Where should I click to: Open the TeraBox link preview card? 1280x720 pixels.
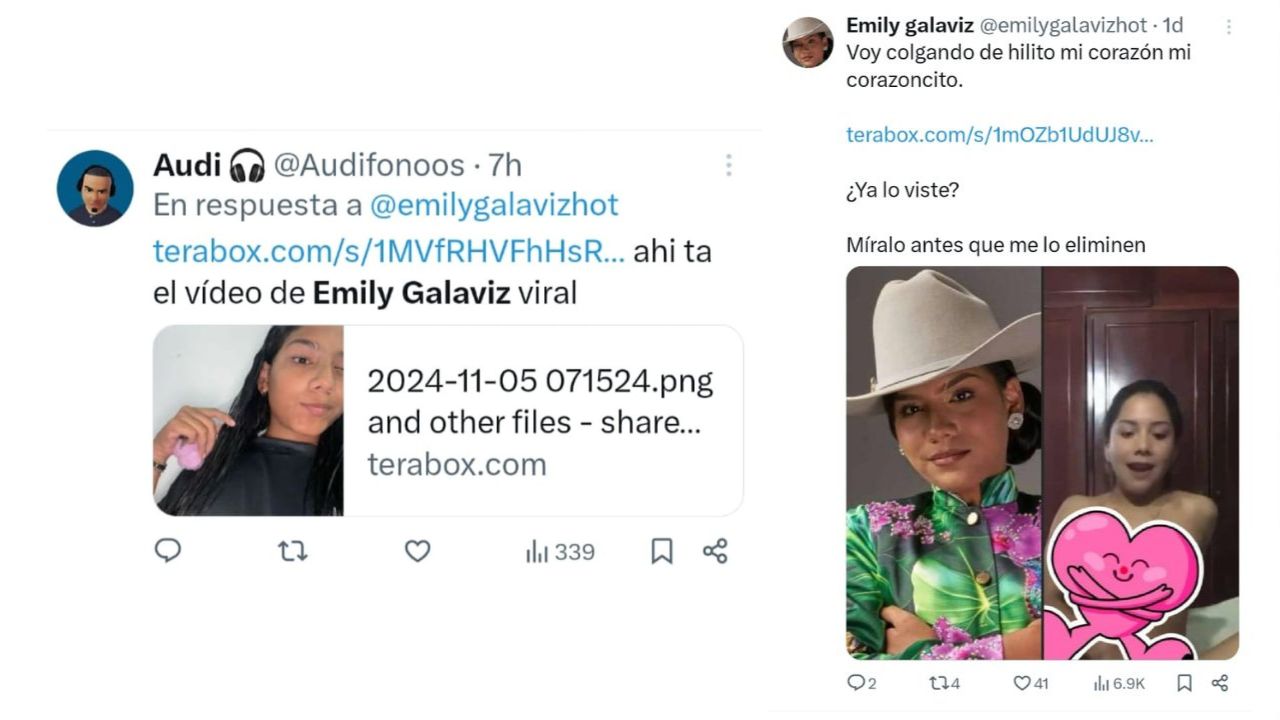(x=450, y=420)
